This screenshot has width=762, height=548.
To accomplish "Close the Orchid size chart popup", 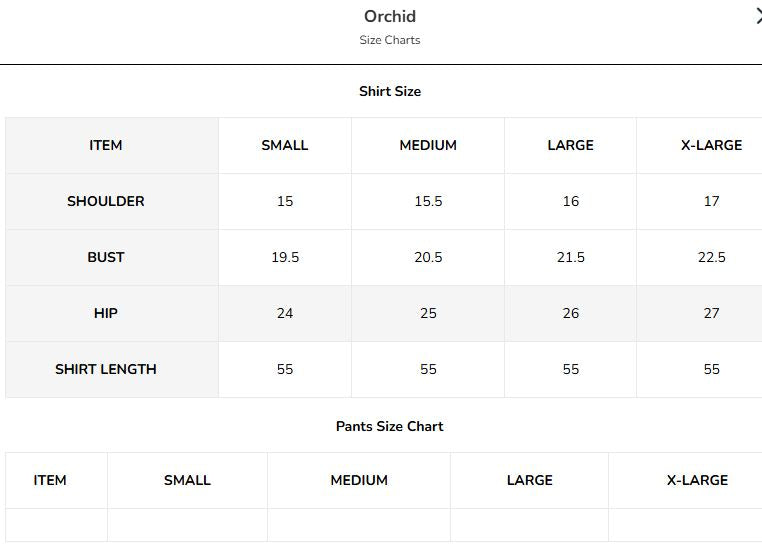I will coord(759,17).
